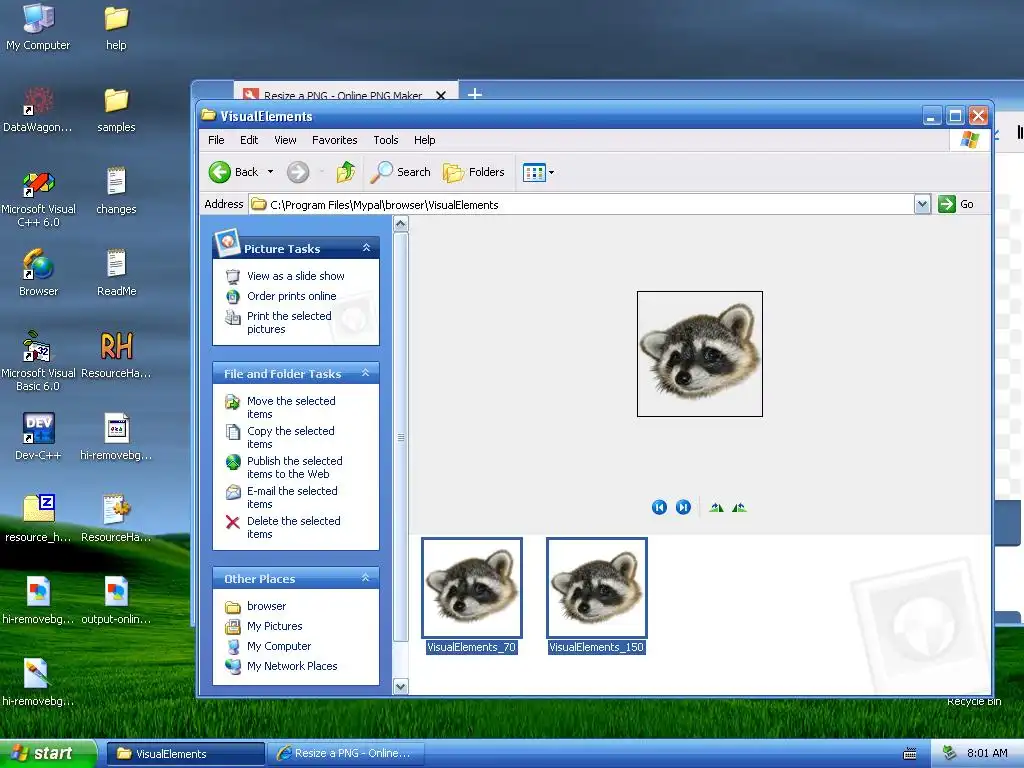Screen dimensions: 1024x768
Task: Collapse the Picture Tasks panel
Action: (366, 248)
